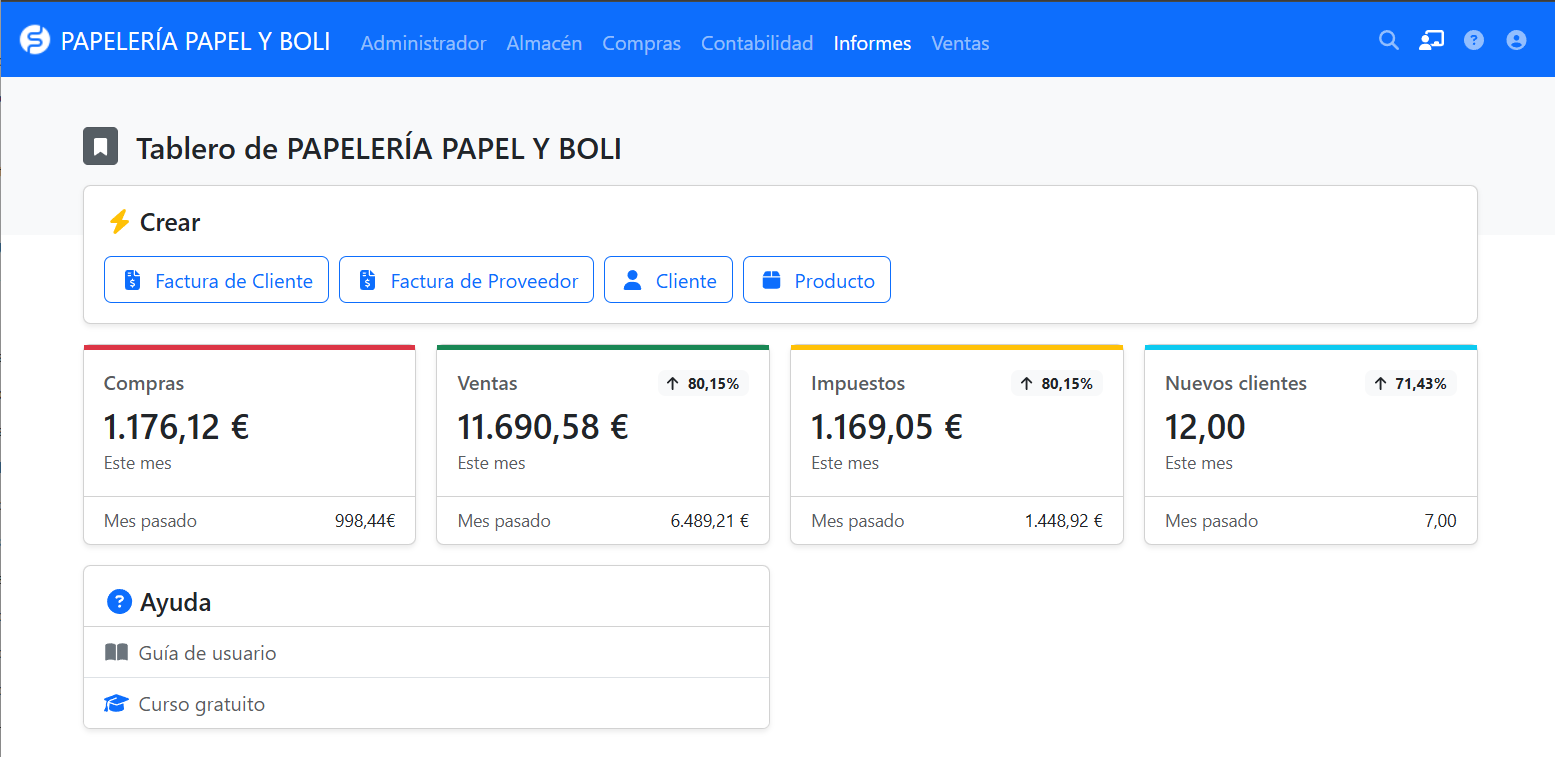This screenshot has width=1555, height=757.
Task: Open the Contabilidad menu
Action: (x=757, y=43)
